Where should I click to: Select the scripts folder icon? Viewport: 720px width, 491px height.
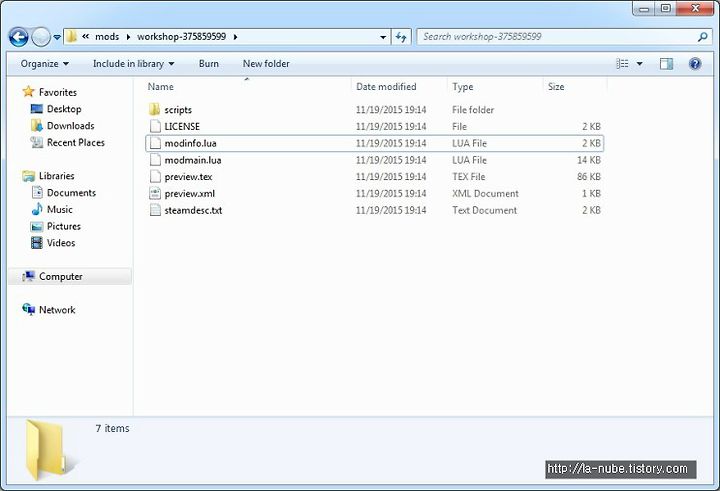[155, 109]
